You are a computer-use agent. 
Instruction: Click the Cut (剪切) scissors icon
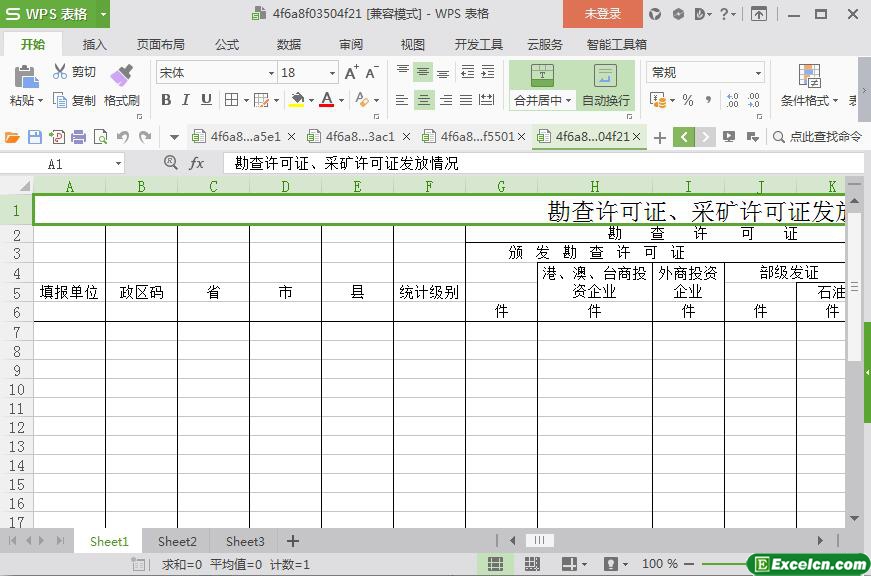pyautogui.click(x=60, y=72)
